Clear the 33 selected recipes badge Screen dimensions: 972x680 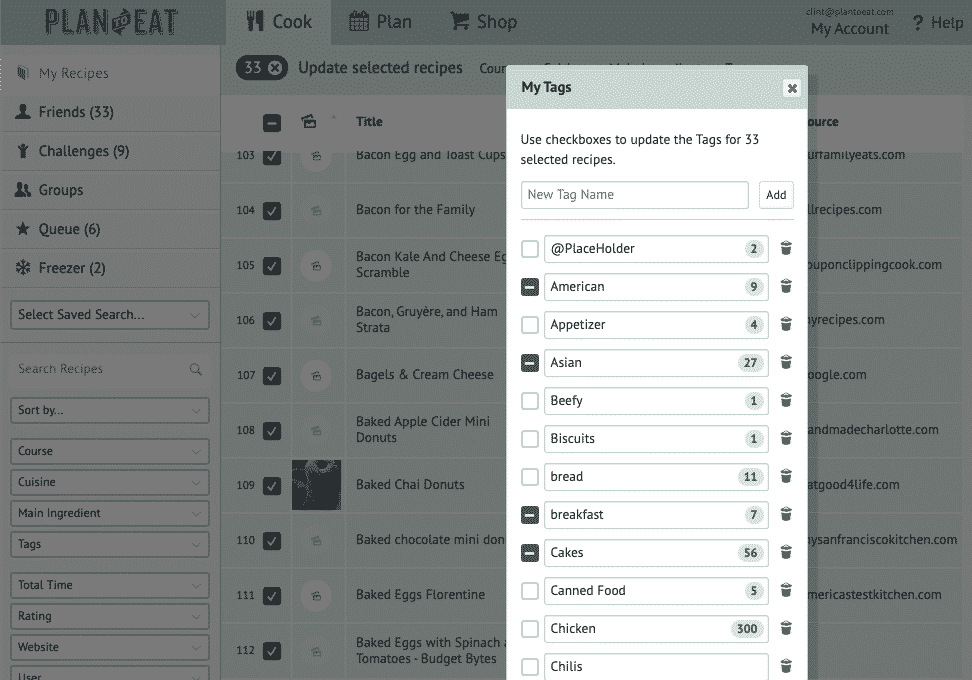coord(275,68)
